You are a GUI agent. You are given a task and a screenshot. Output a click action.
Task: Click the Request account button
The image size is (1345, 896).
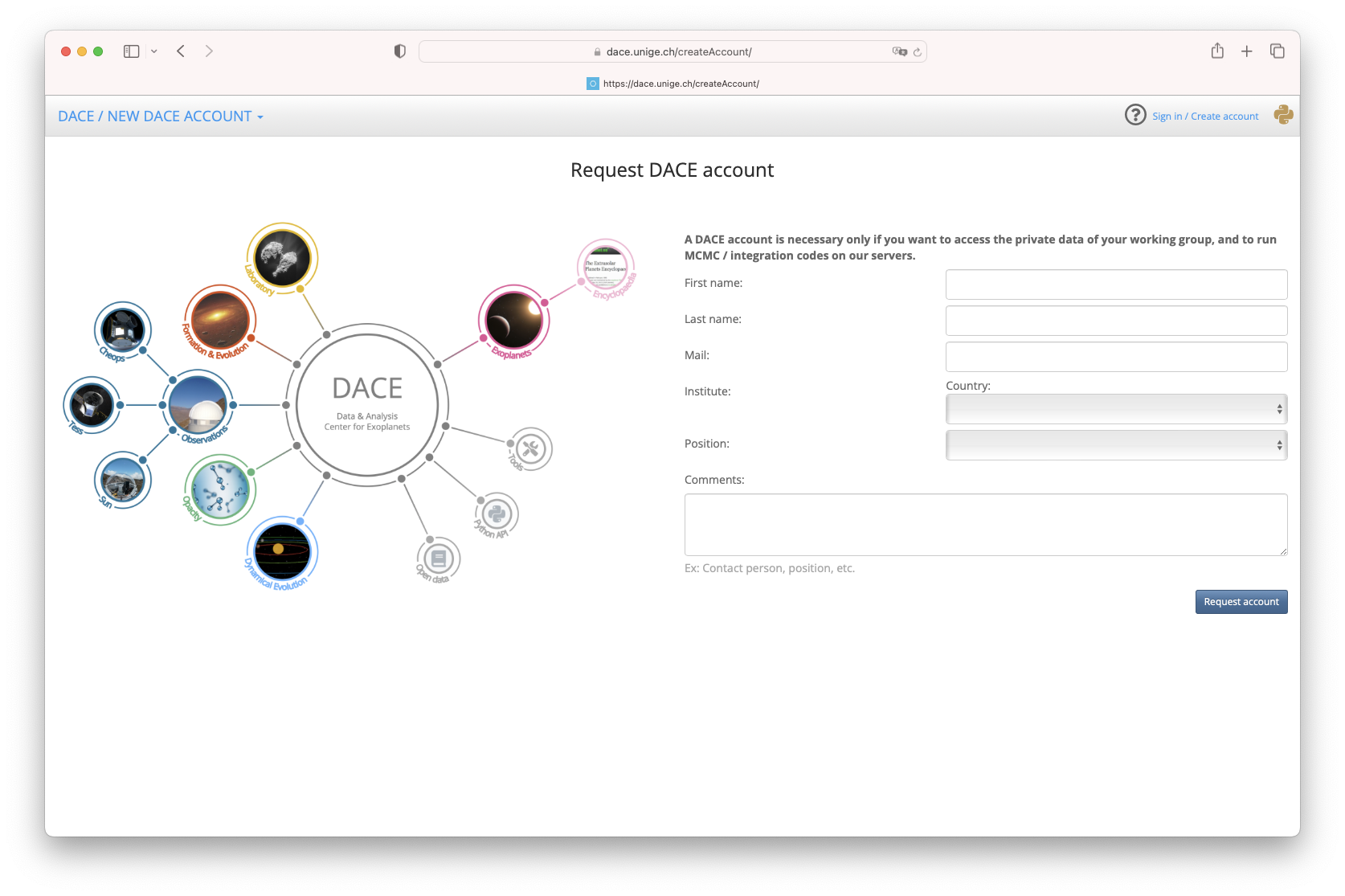[x=1241, y=602]
